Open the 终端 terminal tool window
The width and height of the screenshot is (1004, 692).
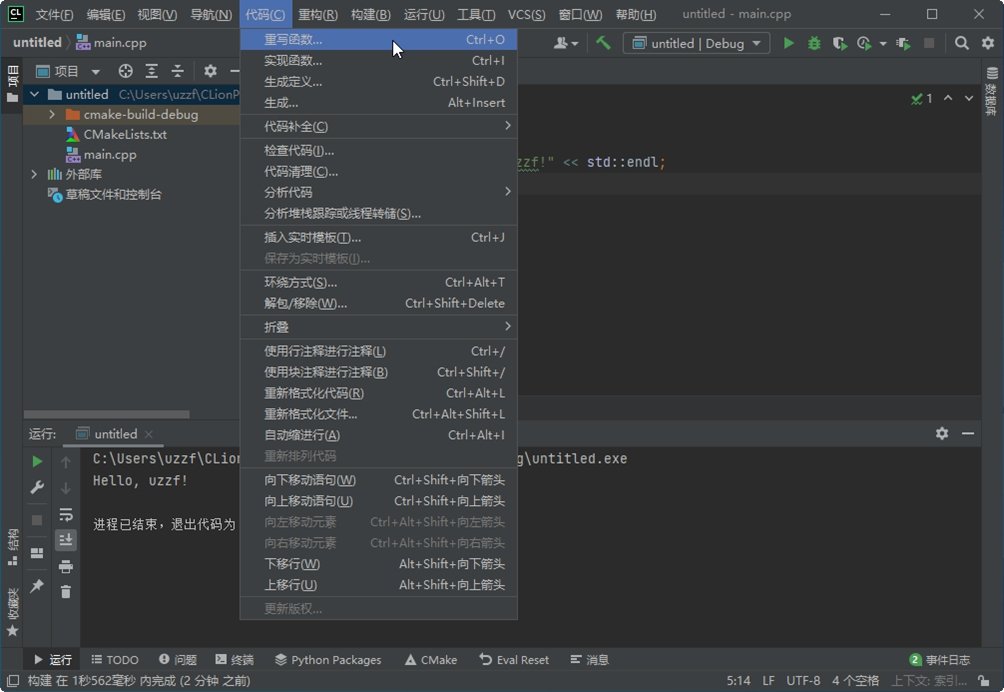(x=234, y=659)
